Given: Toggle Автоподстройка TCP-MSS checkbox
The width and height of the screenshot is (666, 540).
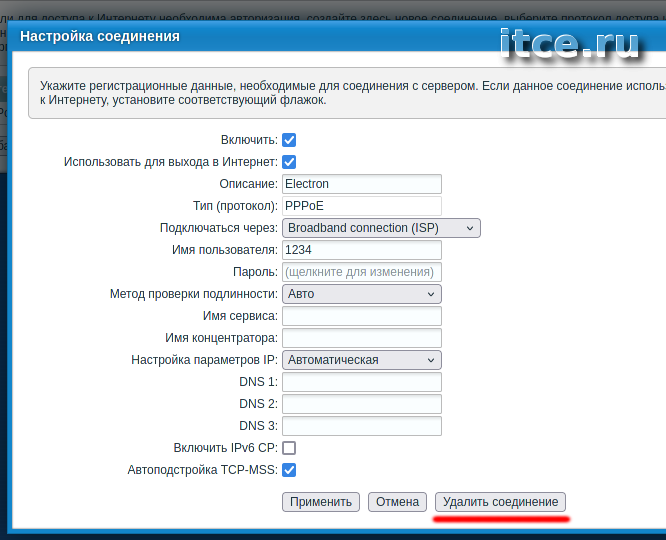Looking at the screenshot, I should point(289,470).
